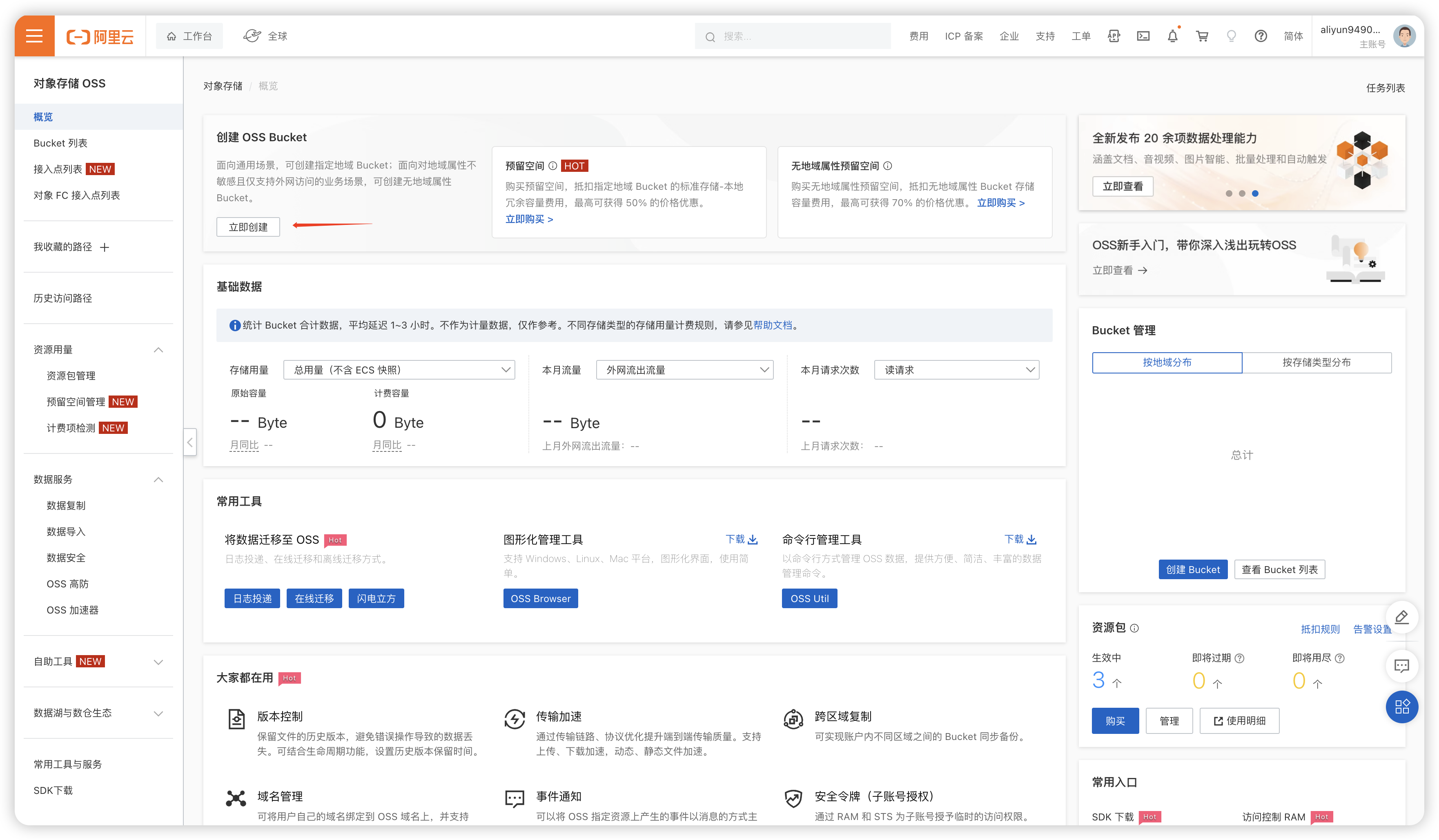
Task: Click 立即创建 to create OSS Bucket
Action: click(248, 227)
